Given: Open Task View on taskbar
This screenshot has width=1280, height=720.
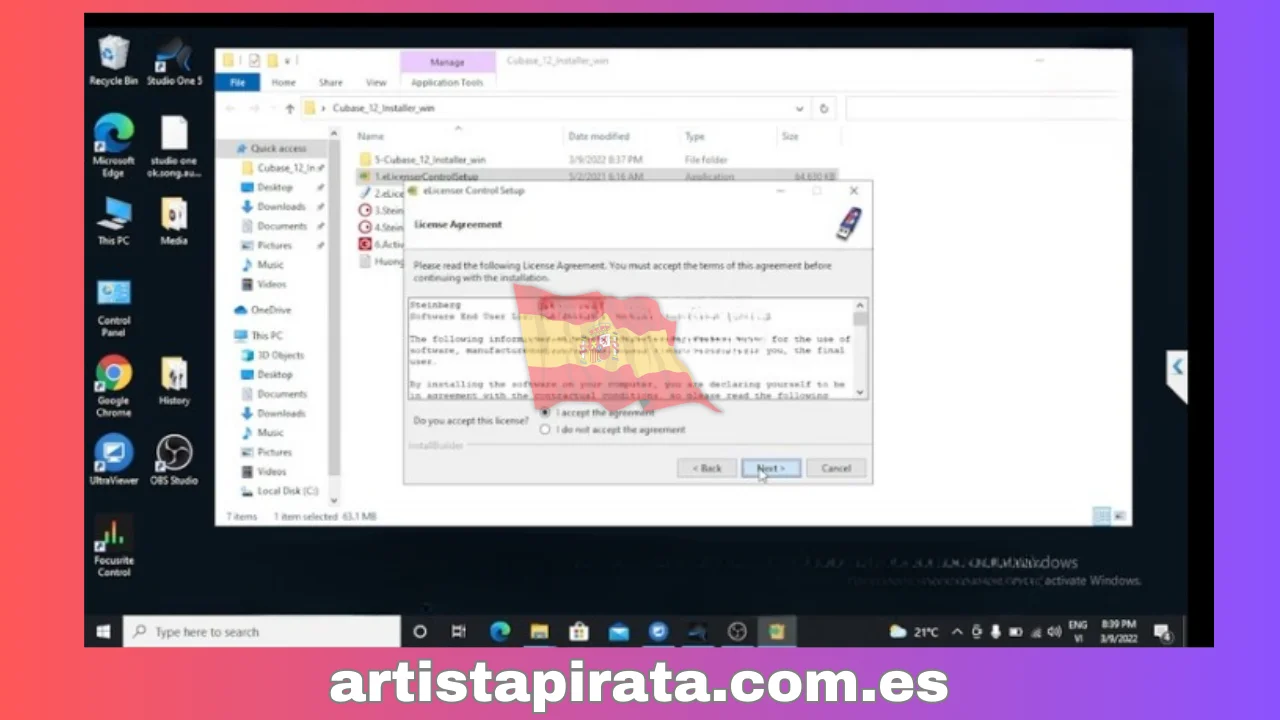Looking at the screenshot, I should click(x=459, y=632).
